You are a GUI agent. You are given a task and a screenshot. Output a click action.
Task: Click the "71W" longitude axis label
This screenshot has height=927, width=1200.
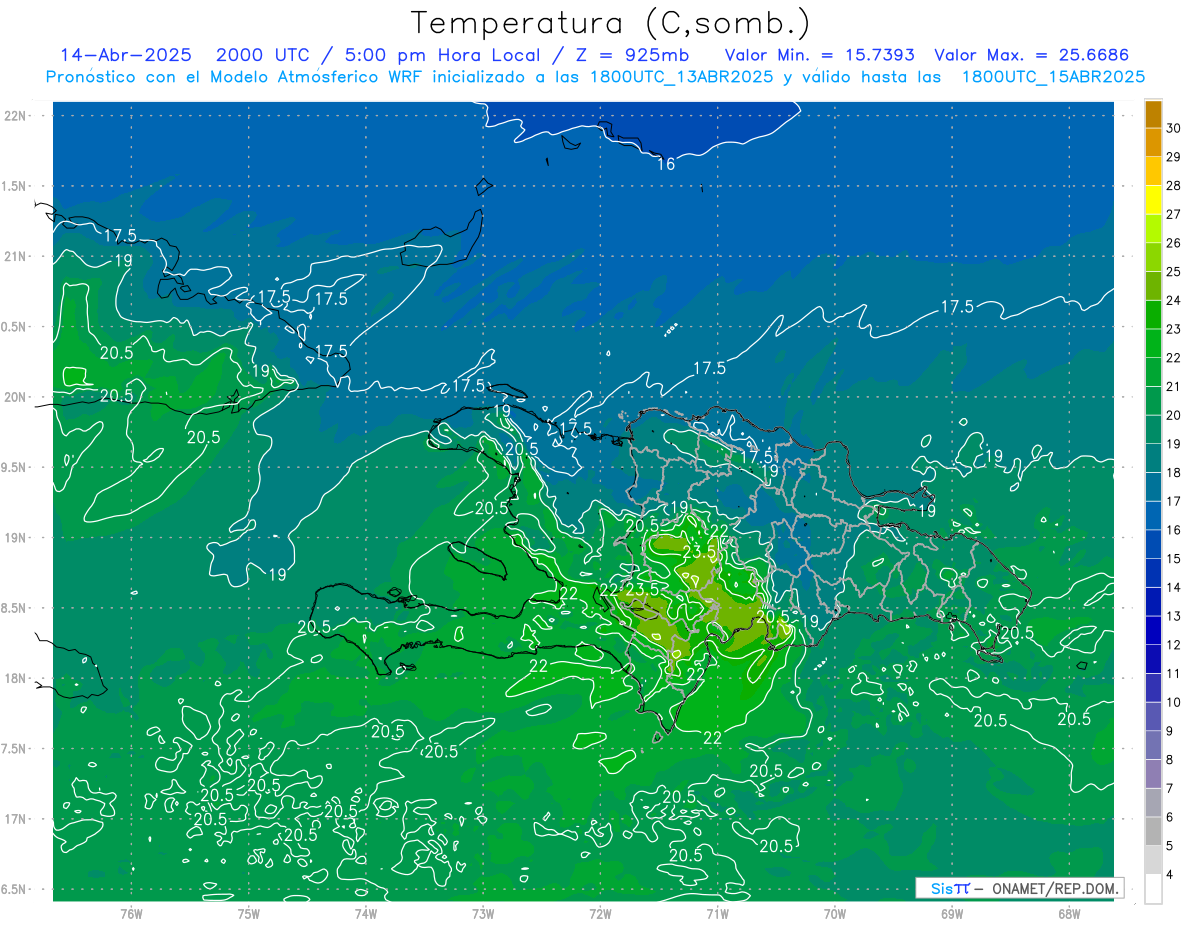[x=717, y=914]
